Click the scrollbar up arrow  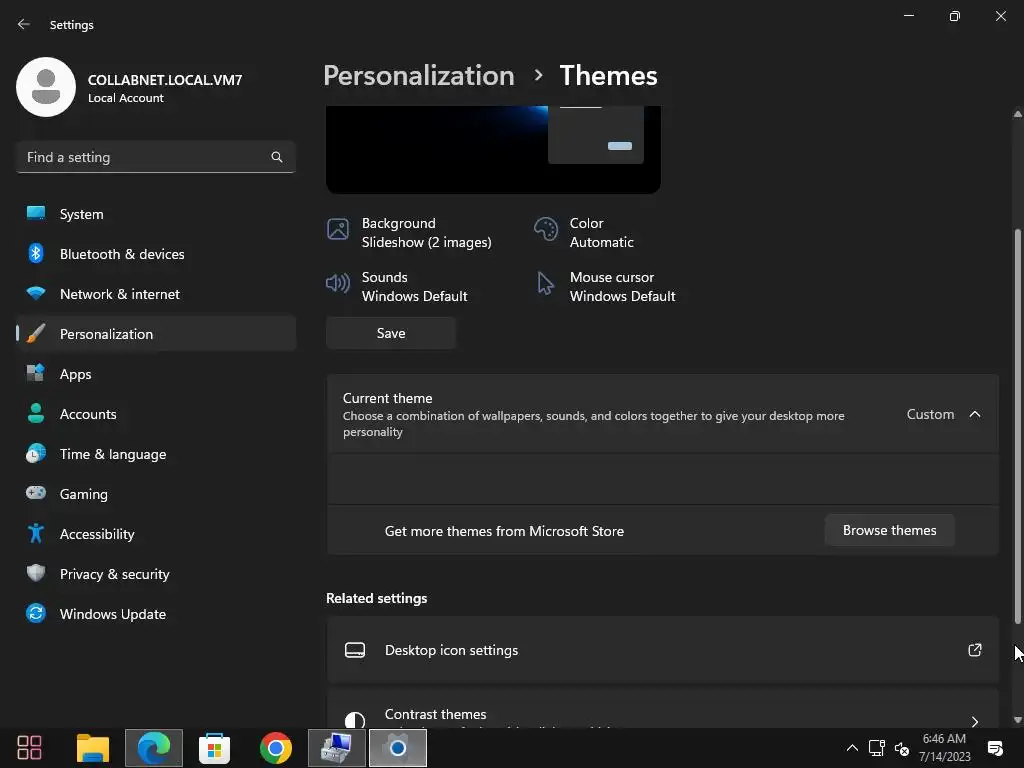[x=1017, y=114]
